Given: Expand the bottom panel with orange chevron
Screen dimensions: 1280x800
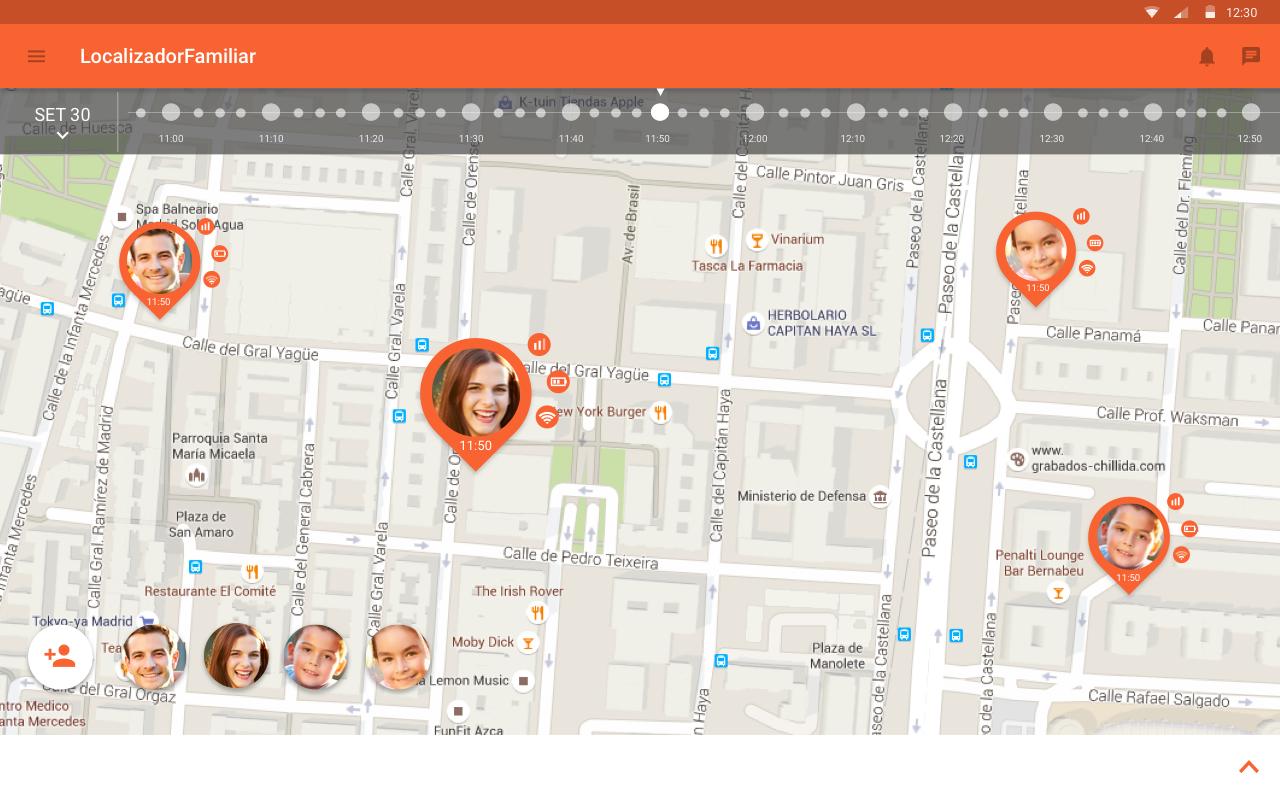Looking at the screenshot, I should (x=1249, y=767).
